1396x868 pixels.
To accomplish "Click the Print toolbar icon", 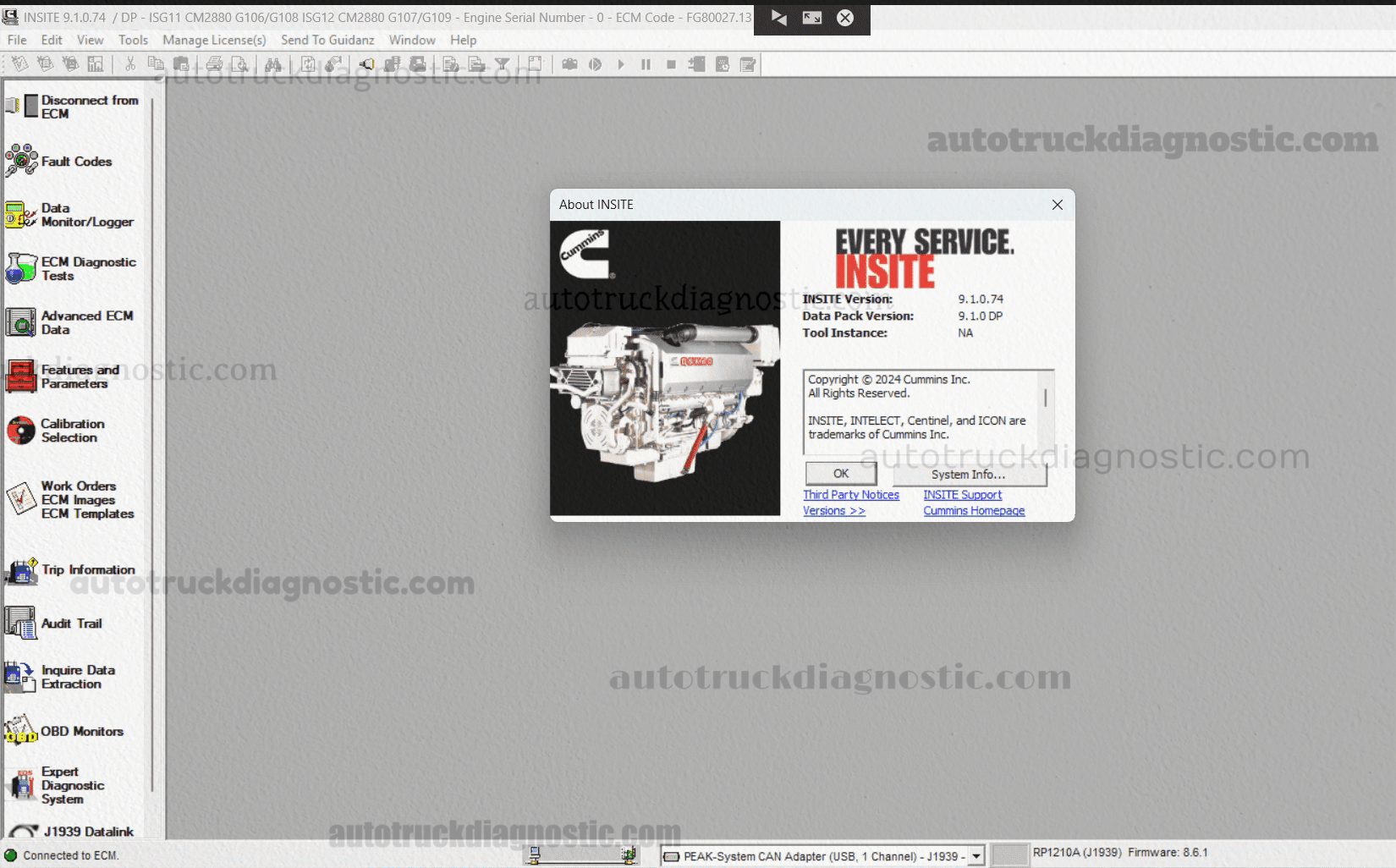I will (215, 64).
